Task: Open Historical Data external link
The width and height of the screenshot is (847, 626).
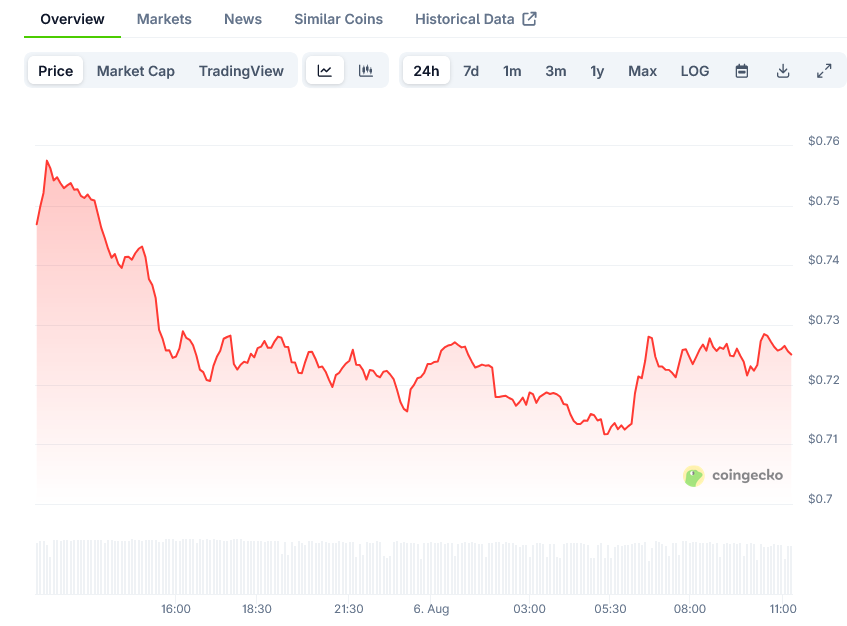Action: pos(476,19)
